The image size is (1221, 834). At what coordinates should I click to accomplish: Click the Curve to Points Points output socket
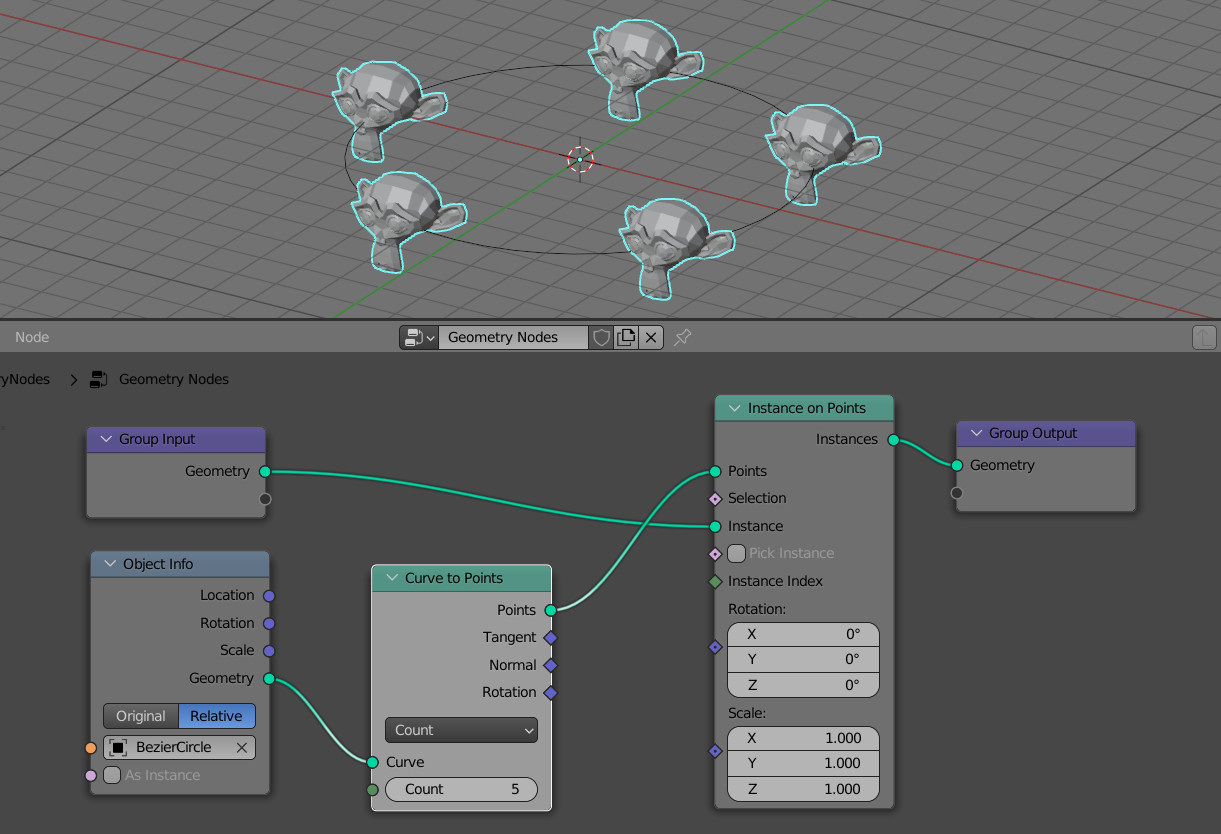coord(550,610)
